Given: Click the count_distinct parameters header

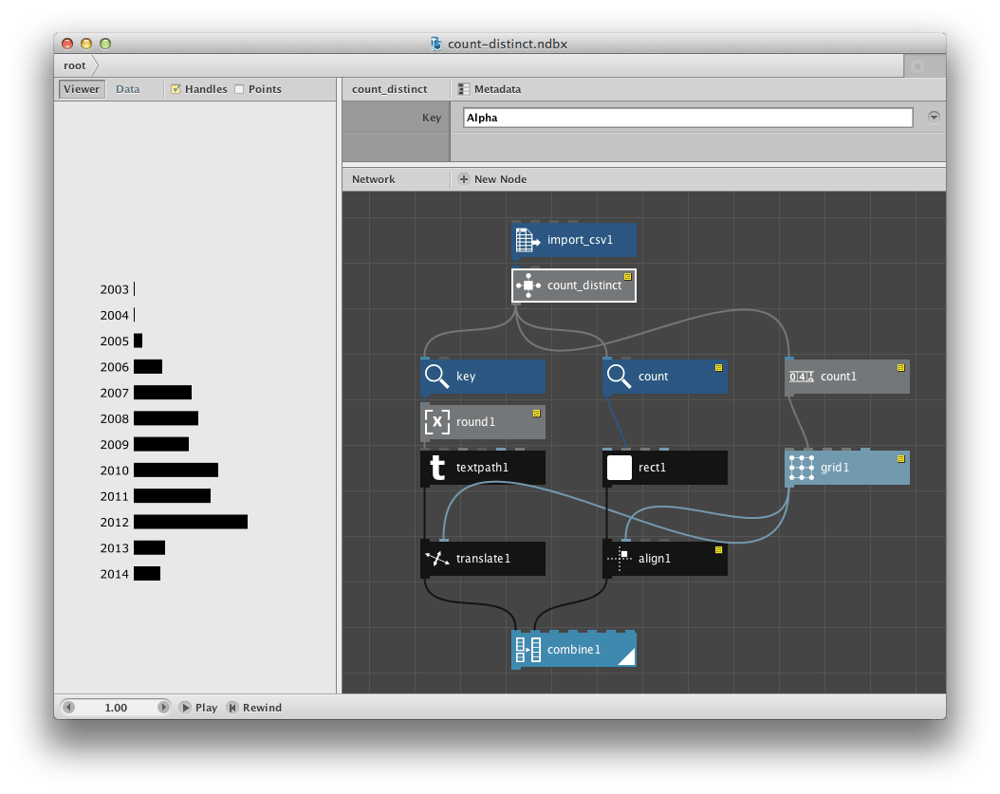Looking at the screenshot, I should 390,89.
